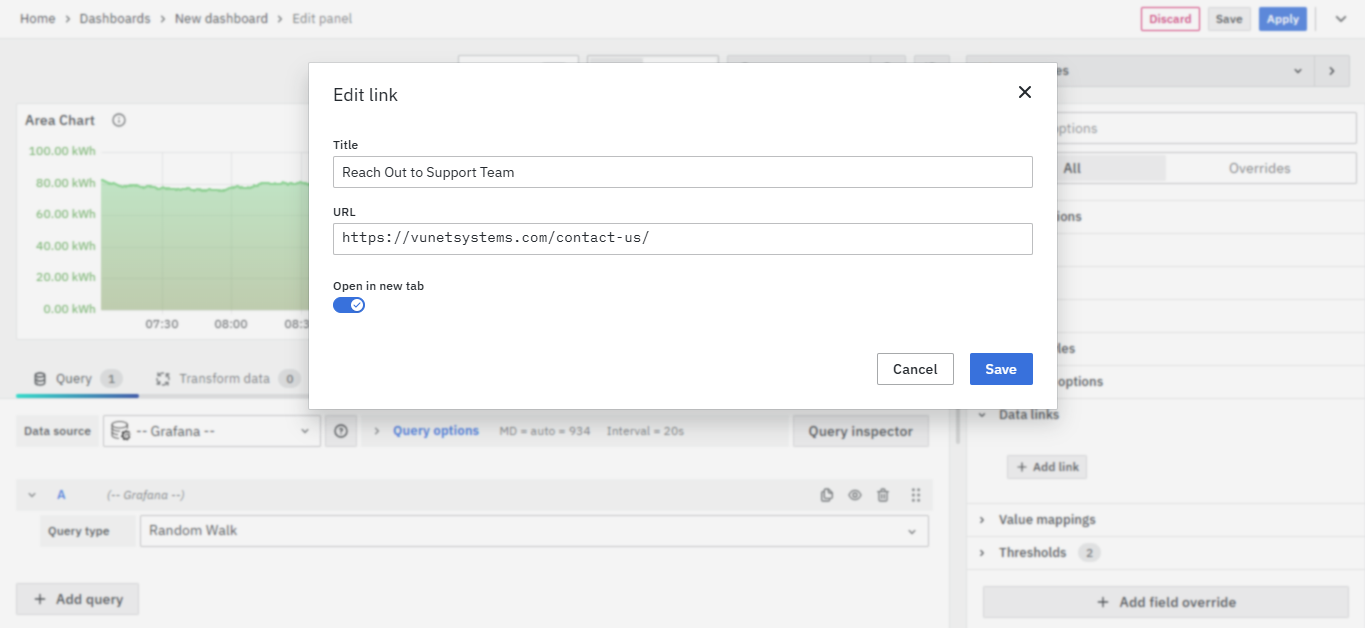The width and height of the screenshot is (1365, 628).
Task: Hide query A using the eye icon
Action: tap(855, 495)
